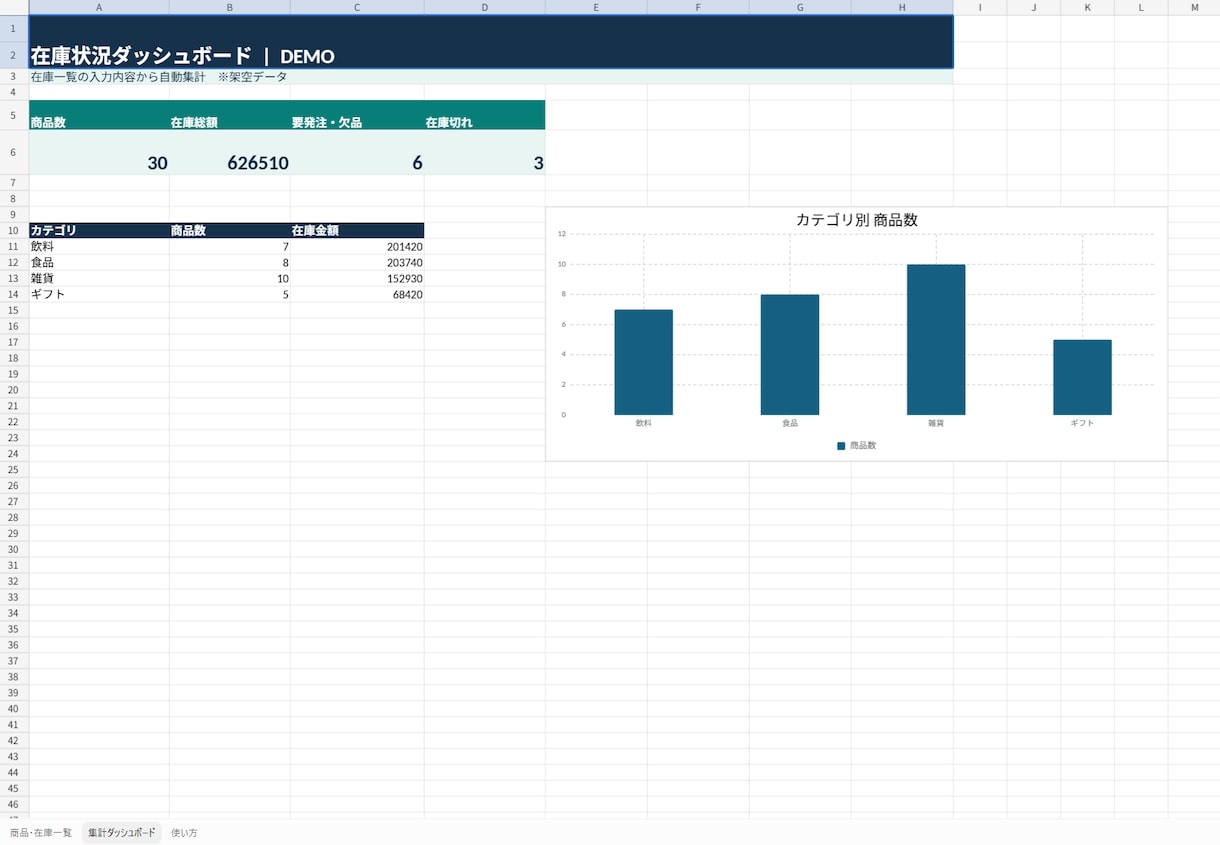The width and height of the screenshot is (1220, 845).
Task: Select the 雑貨 product count 10 cell
Action: 230,278
